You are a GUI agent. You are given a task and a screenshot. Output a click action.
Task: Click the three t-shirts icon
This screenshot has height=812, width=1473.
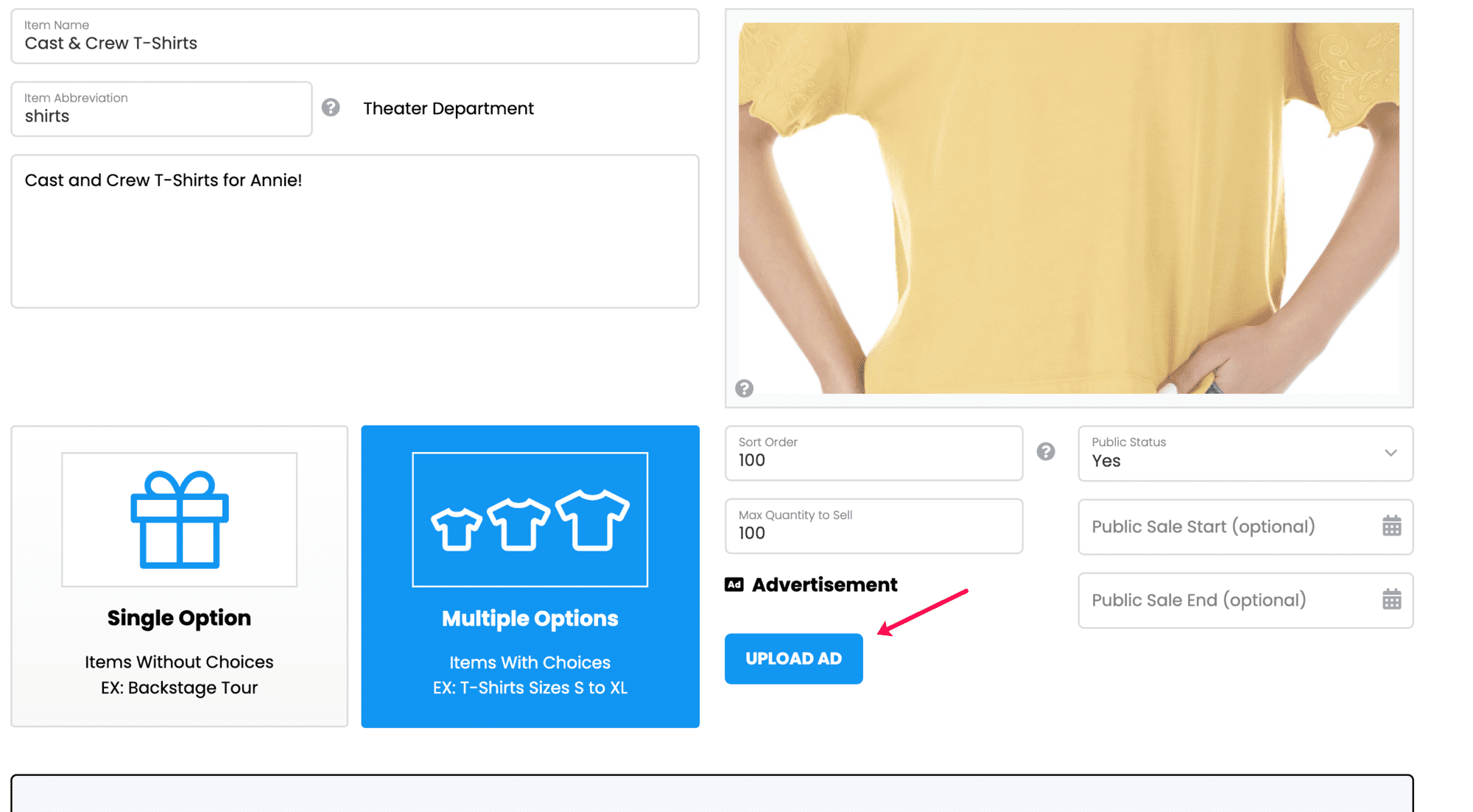point(530,520)
